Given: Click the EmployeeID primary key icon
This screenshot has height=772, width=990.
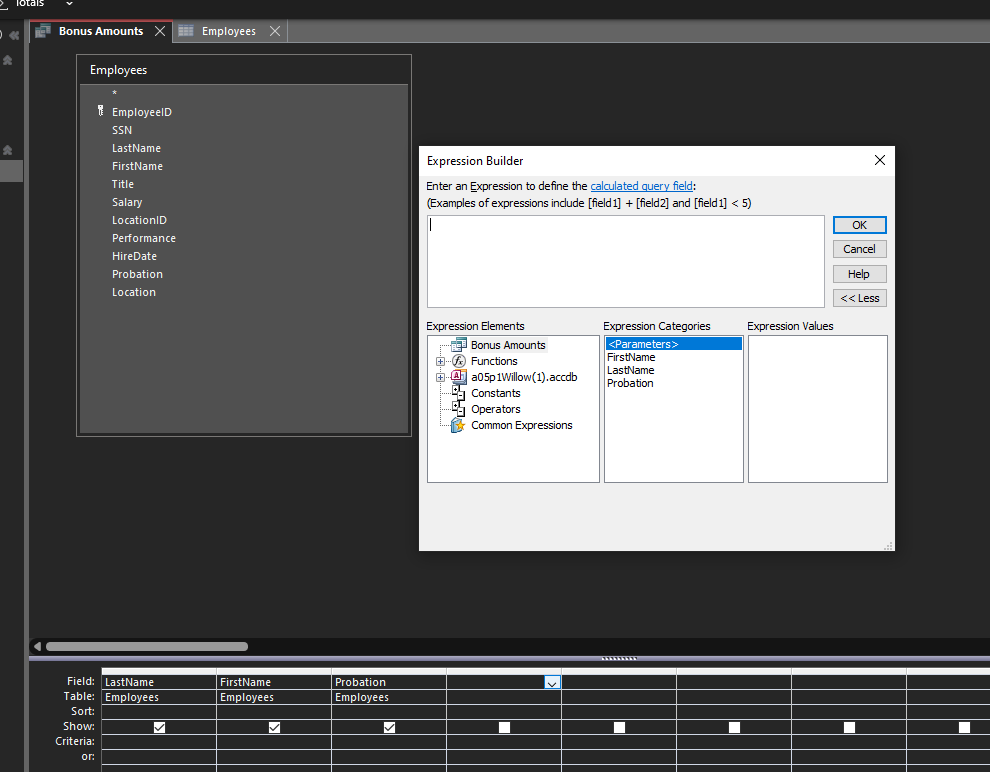Looking at the screenshot, I should [100, 111].
